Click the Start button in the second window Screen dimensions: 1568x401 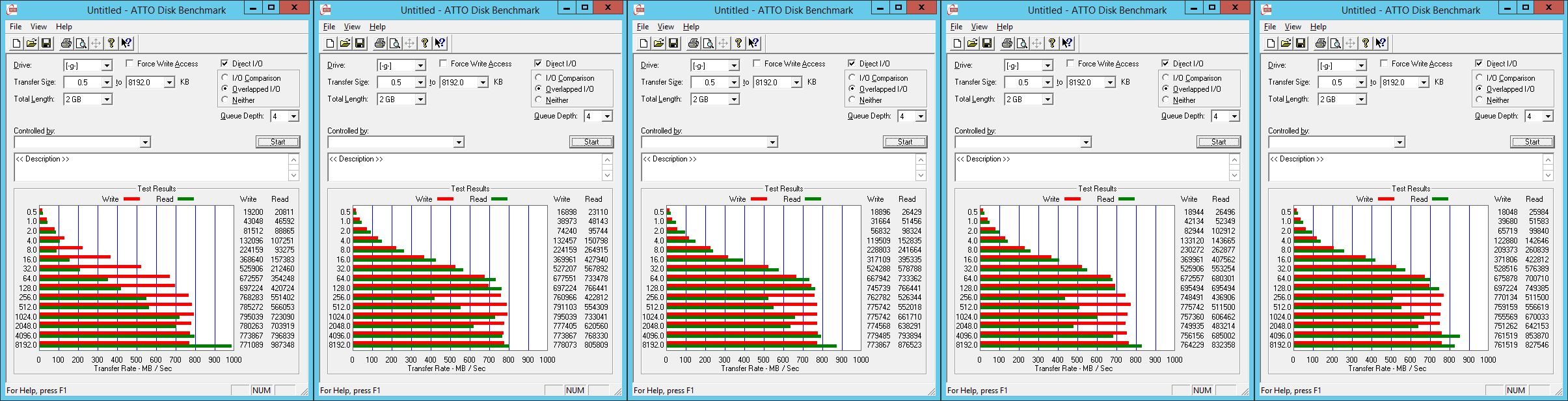(x=591, y=142)
